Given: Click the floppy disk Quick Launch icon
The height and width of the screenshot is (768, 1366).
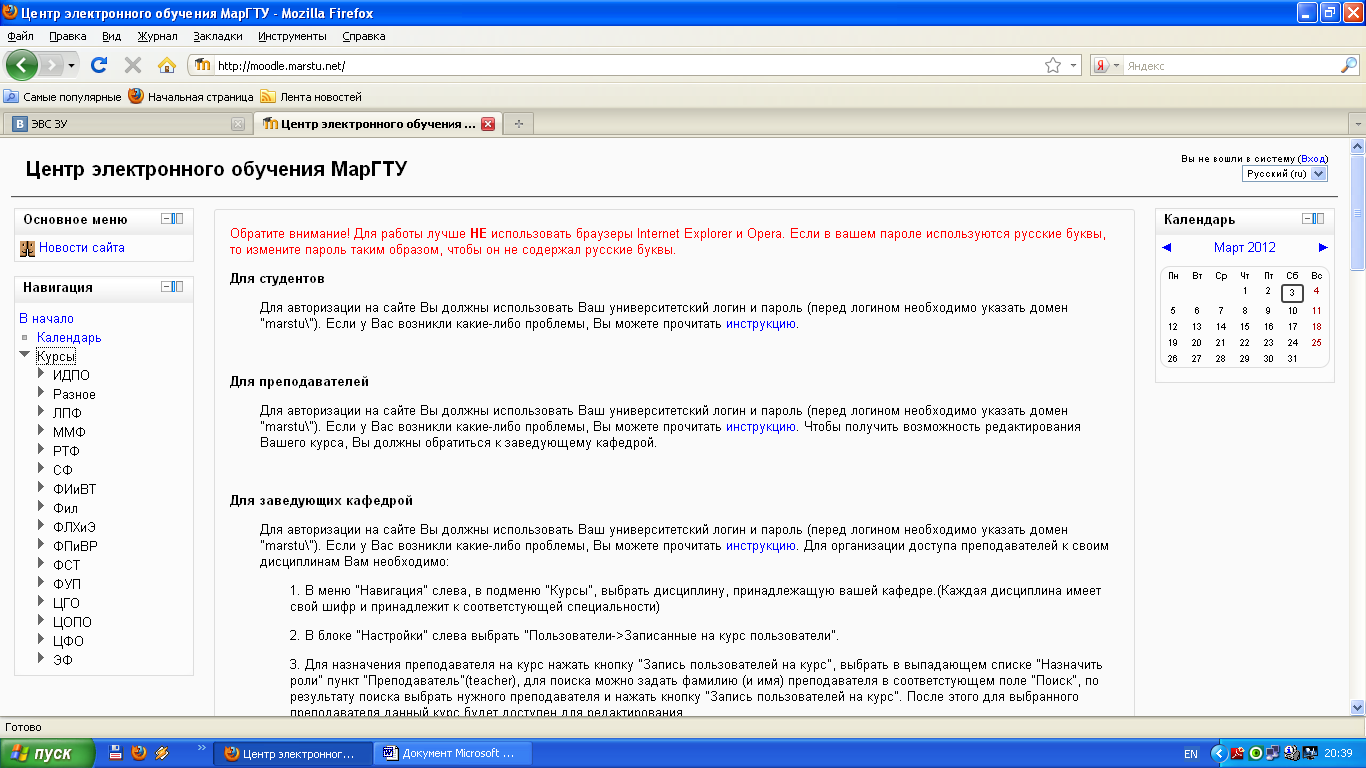Looking at the screenshot, I should [x=116, y=752].
